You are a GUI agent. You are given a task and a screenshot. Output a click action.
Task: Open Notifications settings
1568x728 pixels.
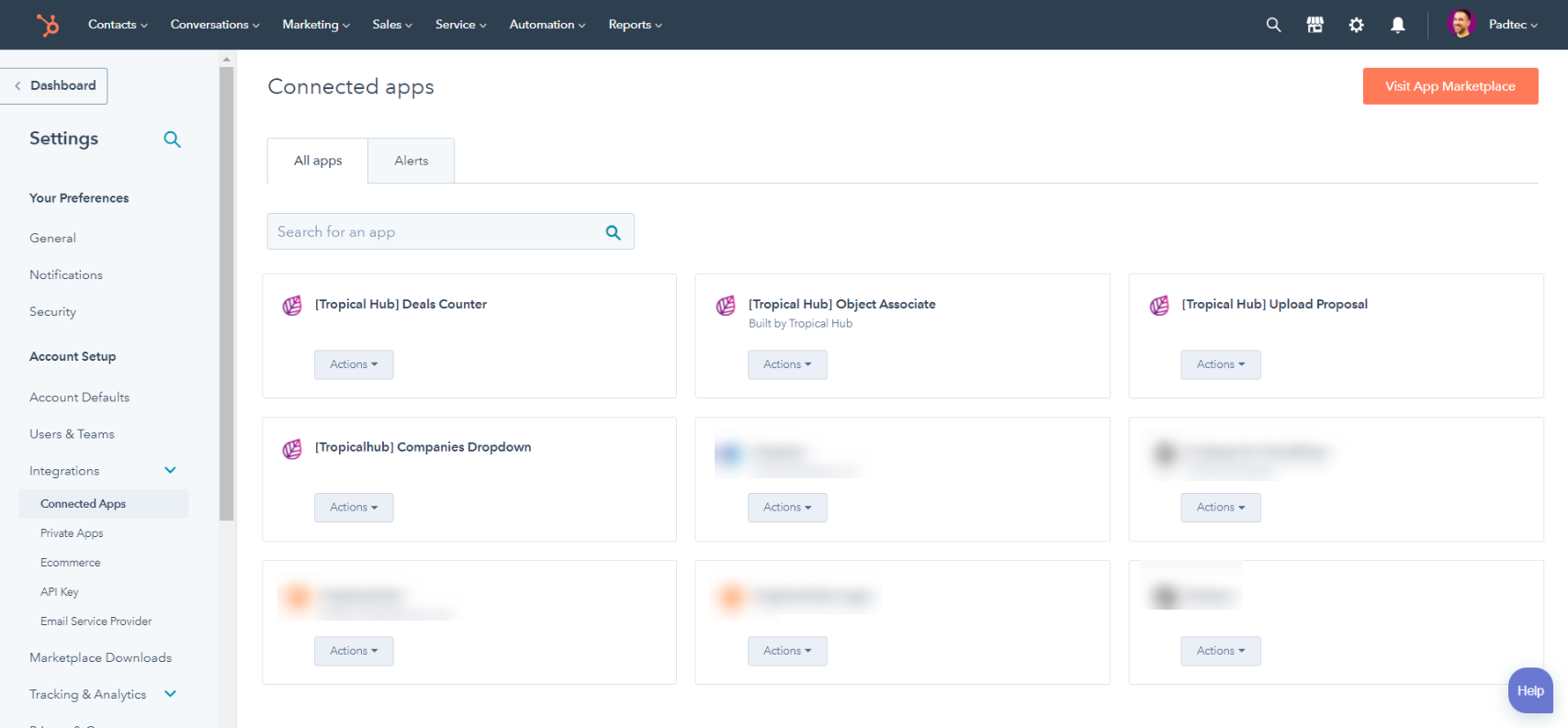tap(66, 274)
